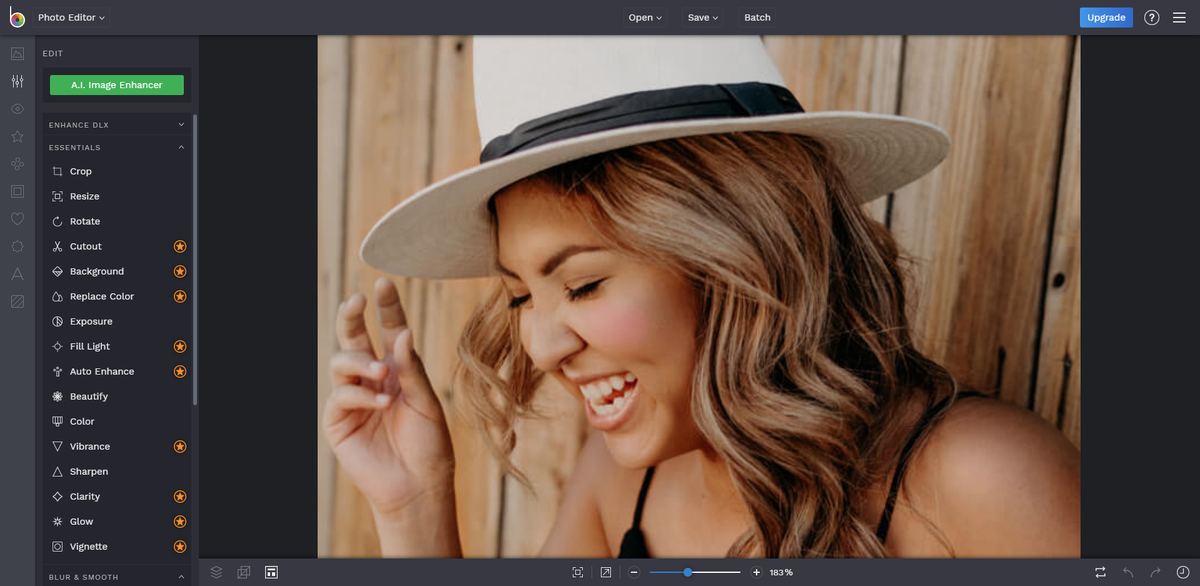
Task: Open the Effects star sidebar icon
Action: point(17,136)
